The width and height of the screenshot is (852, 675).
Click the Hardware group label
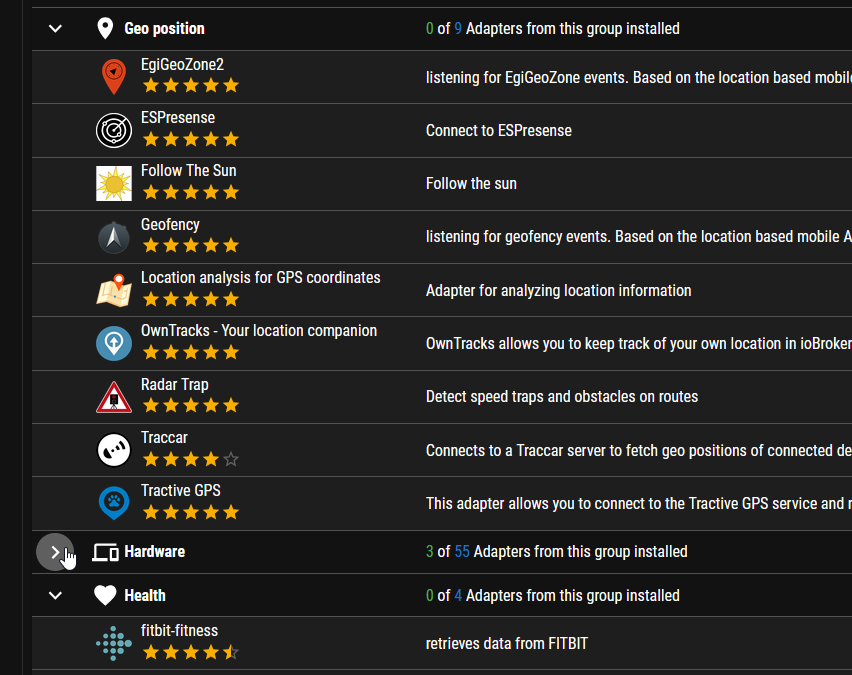point(154,552)
